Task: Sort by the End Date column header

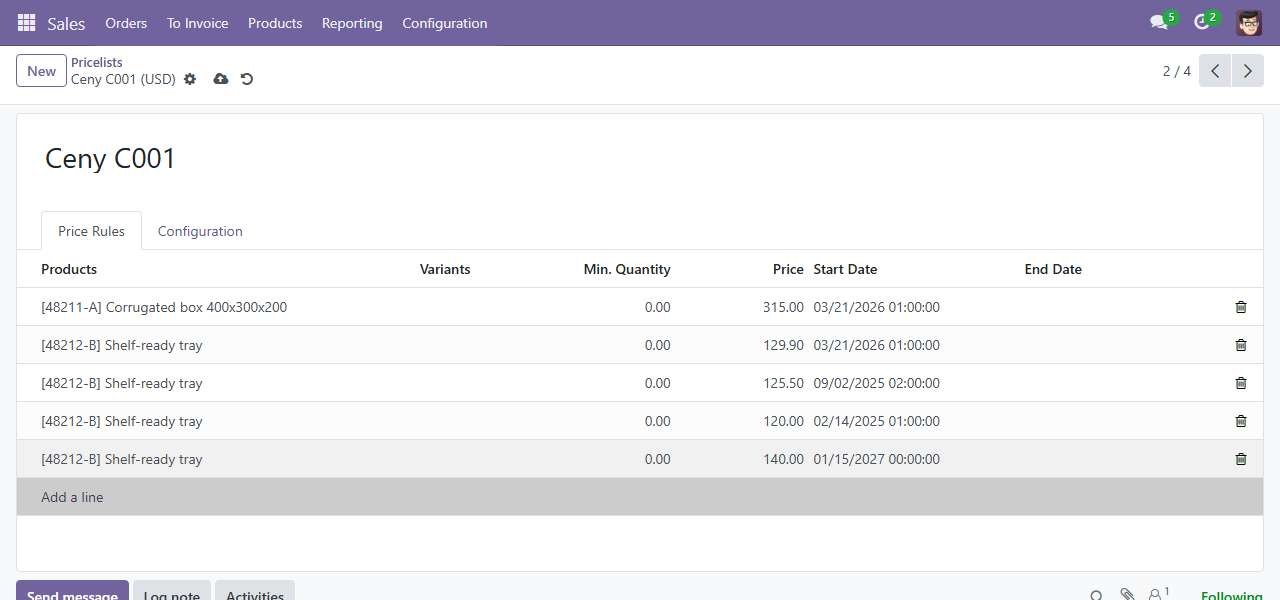Action: (x=1053, y=269)
